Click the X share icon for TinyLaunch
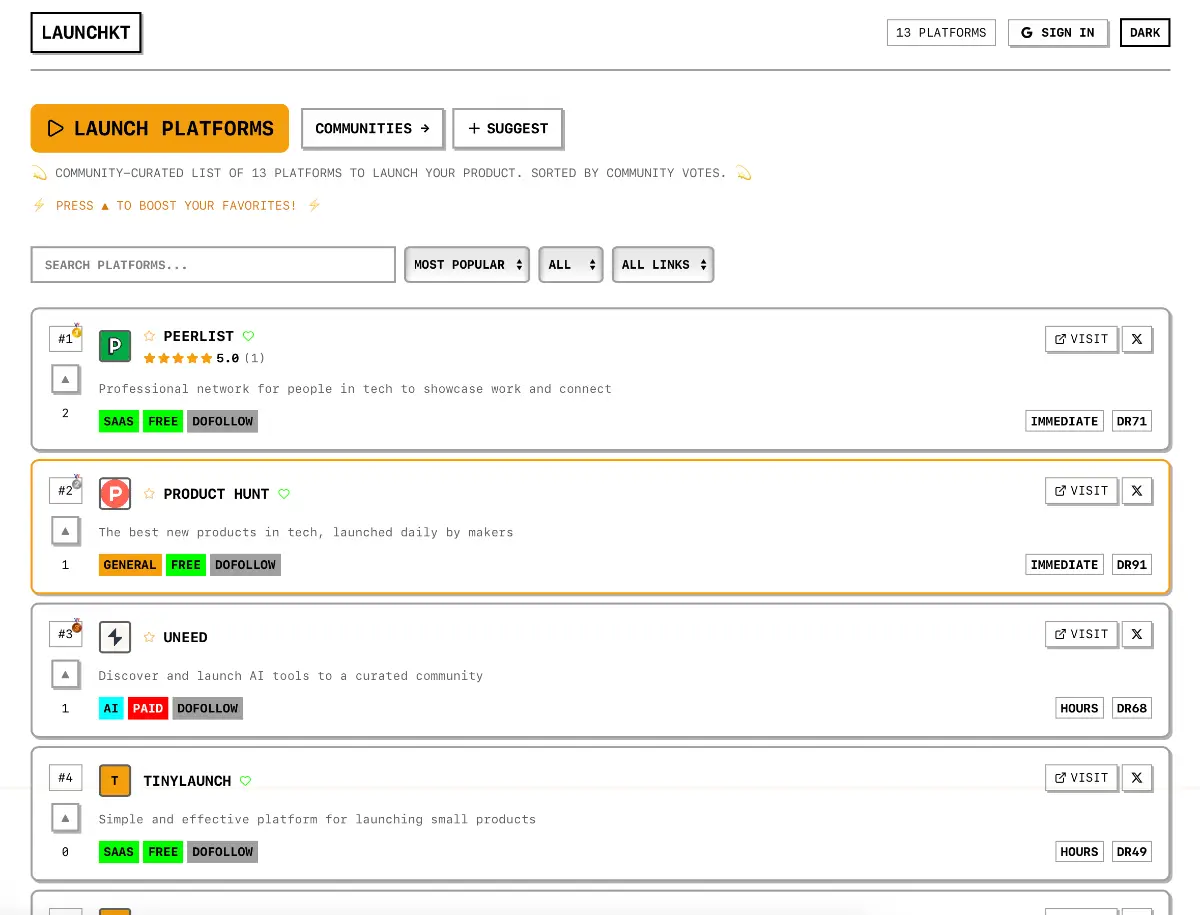The height and width of the screenshot is (915, 1200). (x=1136, y=778)
